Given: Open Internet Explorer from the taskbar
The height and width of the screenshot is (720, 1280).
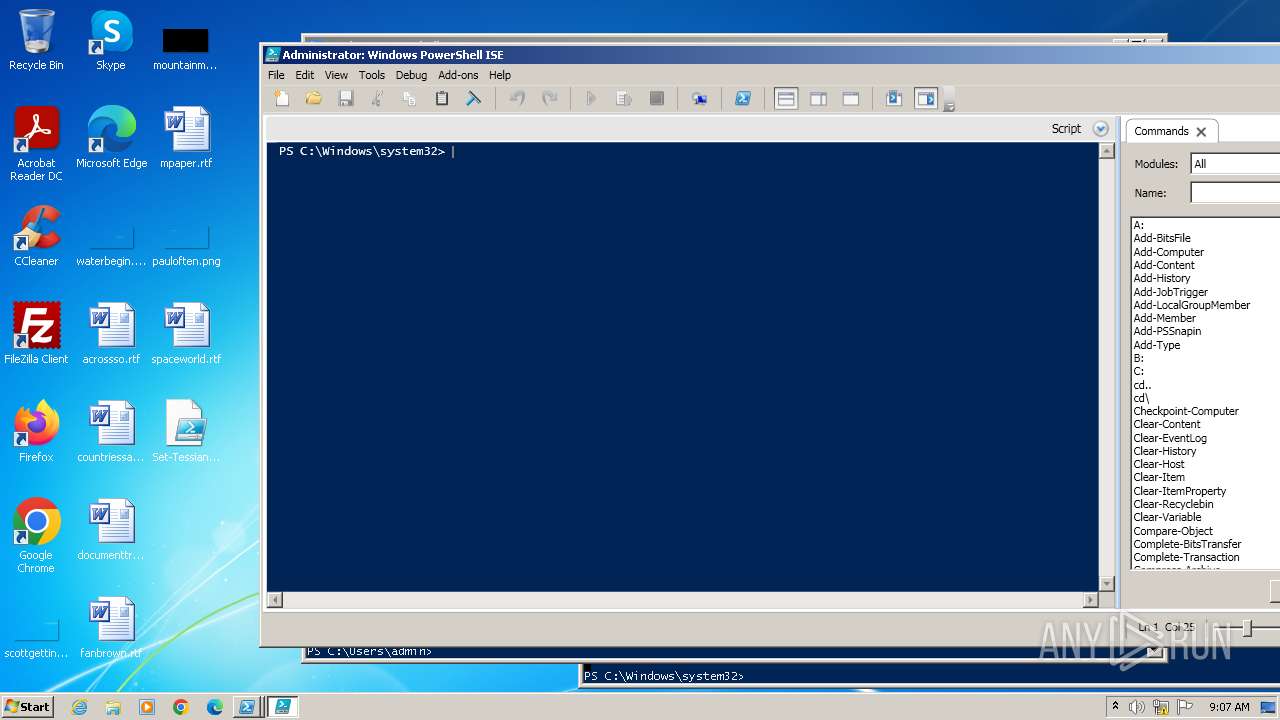Looking at the screenshot, I should tap(79, 707).
